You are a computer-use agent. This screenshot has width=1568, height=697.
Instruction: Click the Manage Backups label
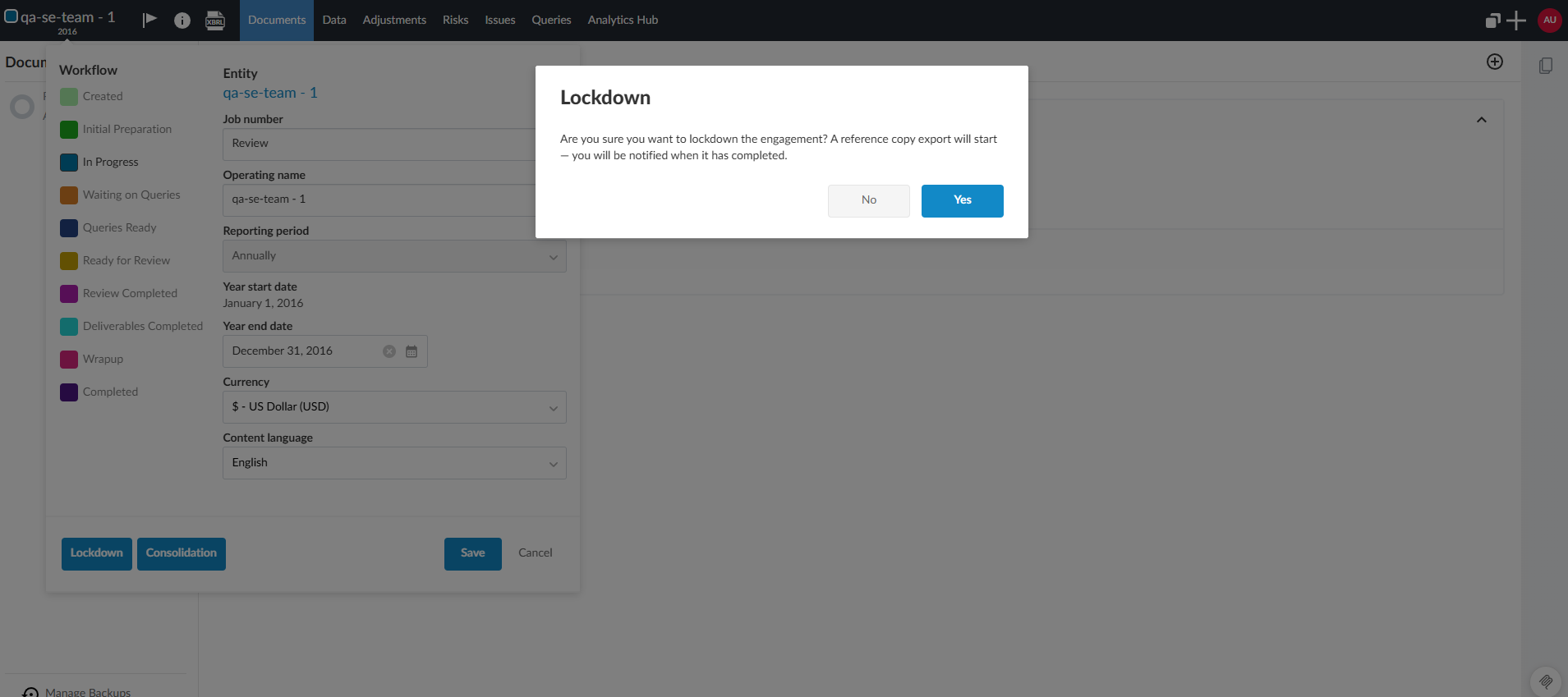[x=88, y=692]
